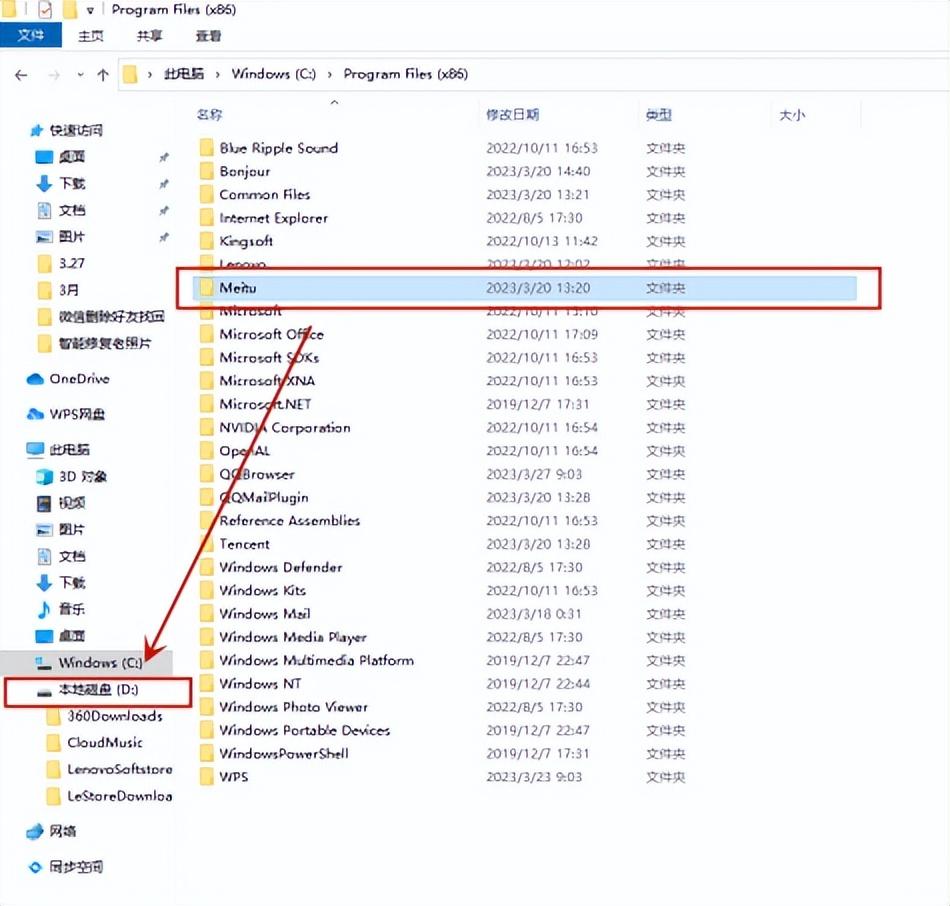Go forward with the right arrow button
Image resolution: width=950 pixels, height=906 pixels.
(x=54, y=75)
